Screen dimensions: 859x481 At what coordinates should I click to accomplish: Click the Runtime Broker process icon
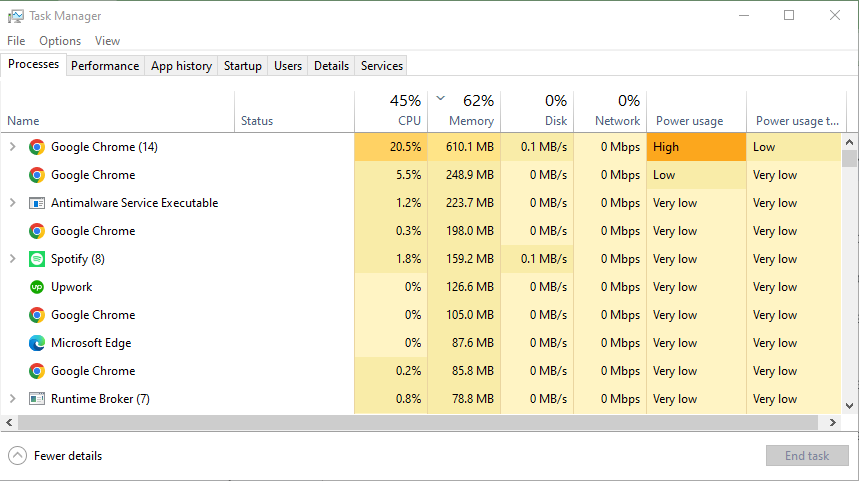pos(37,399)
